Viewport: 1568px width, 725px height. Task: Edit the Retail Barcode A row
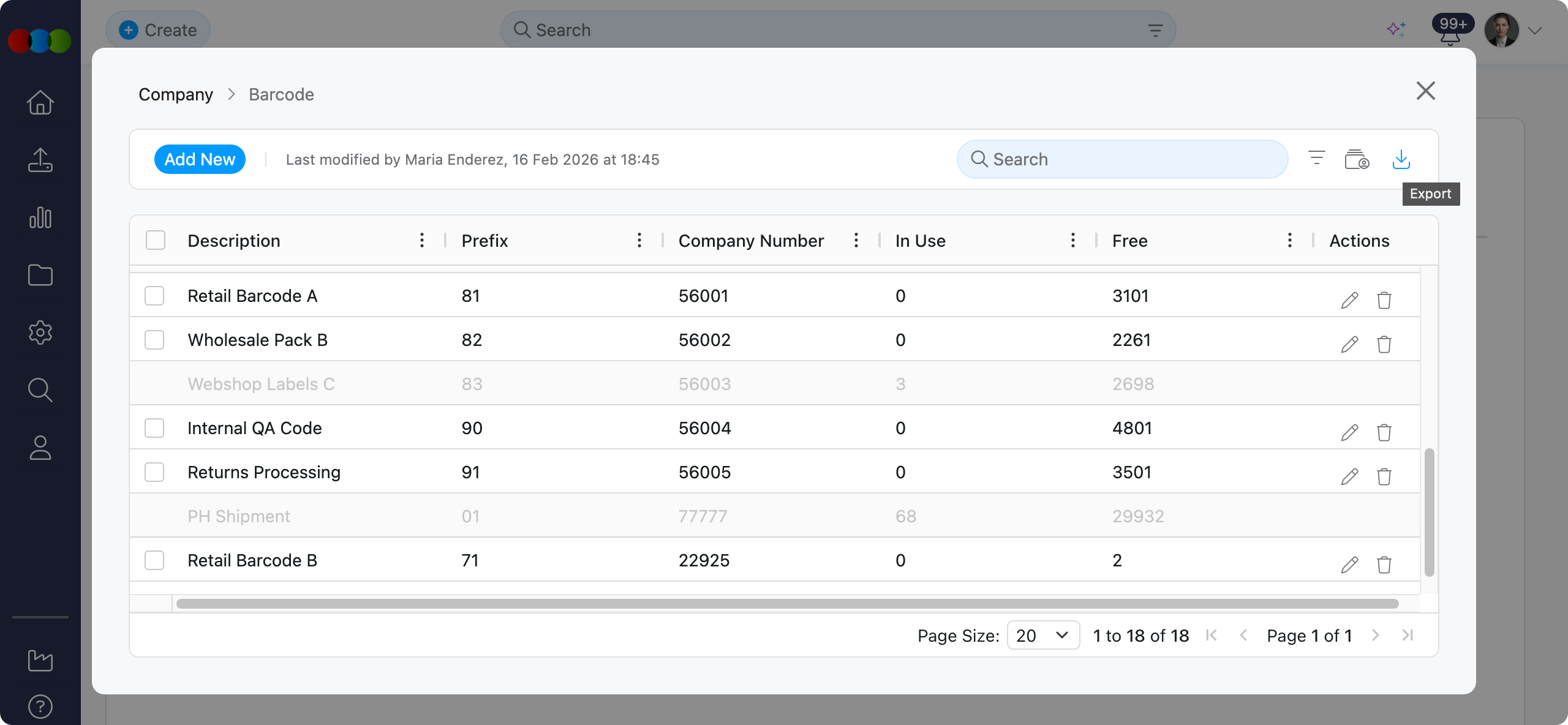click(x=1349, y=300)
